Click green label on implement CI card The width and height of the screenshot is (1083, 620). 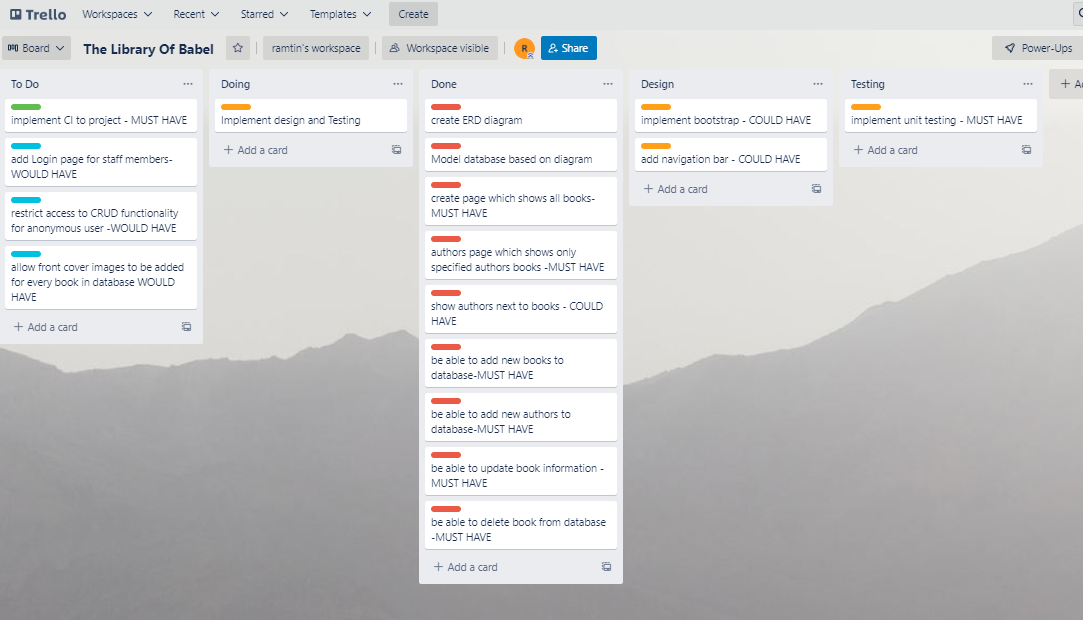26,107
